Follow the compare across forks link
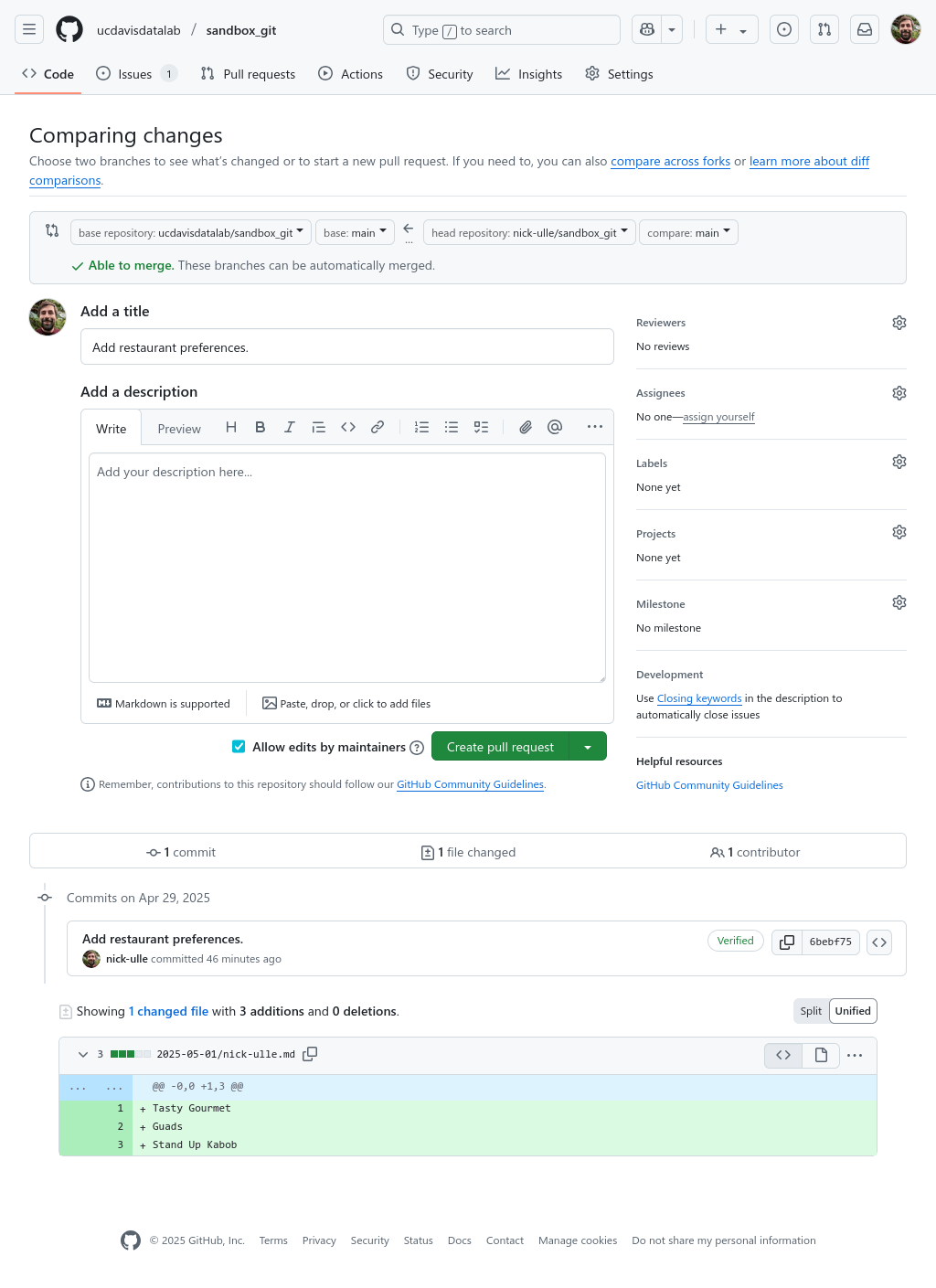 coord(670,161)
